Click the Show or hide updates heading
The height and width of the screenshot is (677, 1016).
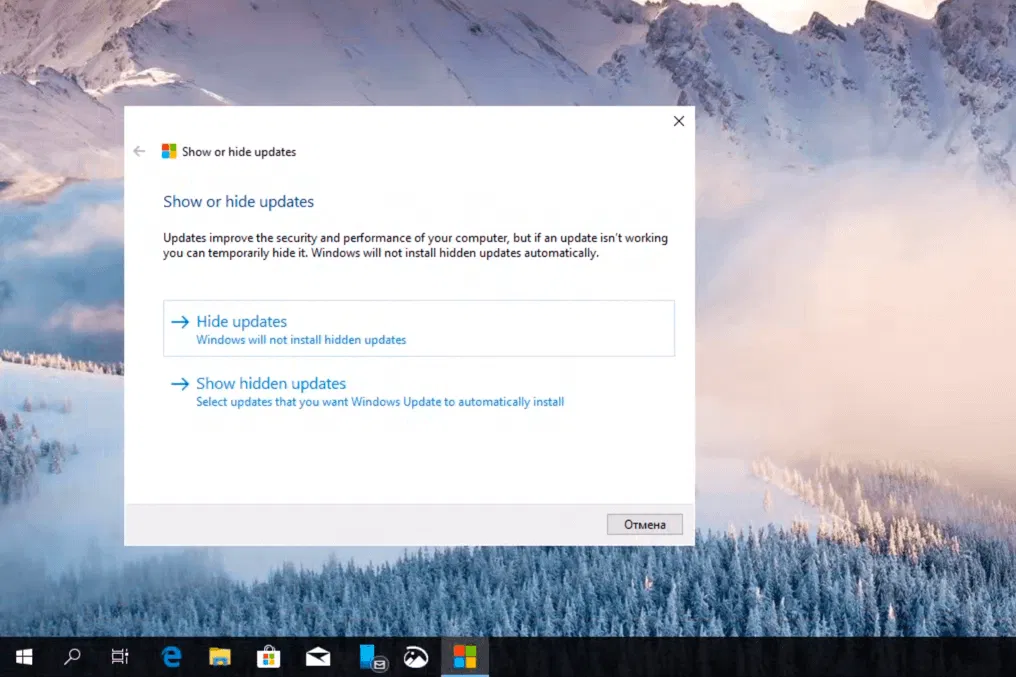238,201
